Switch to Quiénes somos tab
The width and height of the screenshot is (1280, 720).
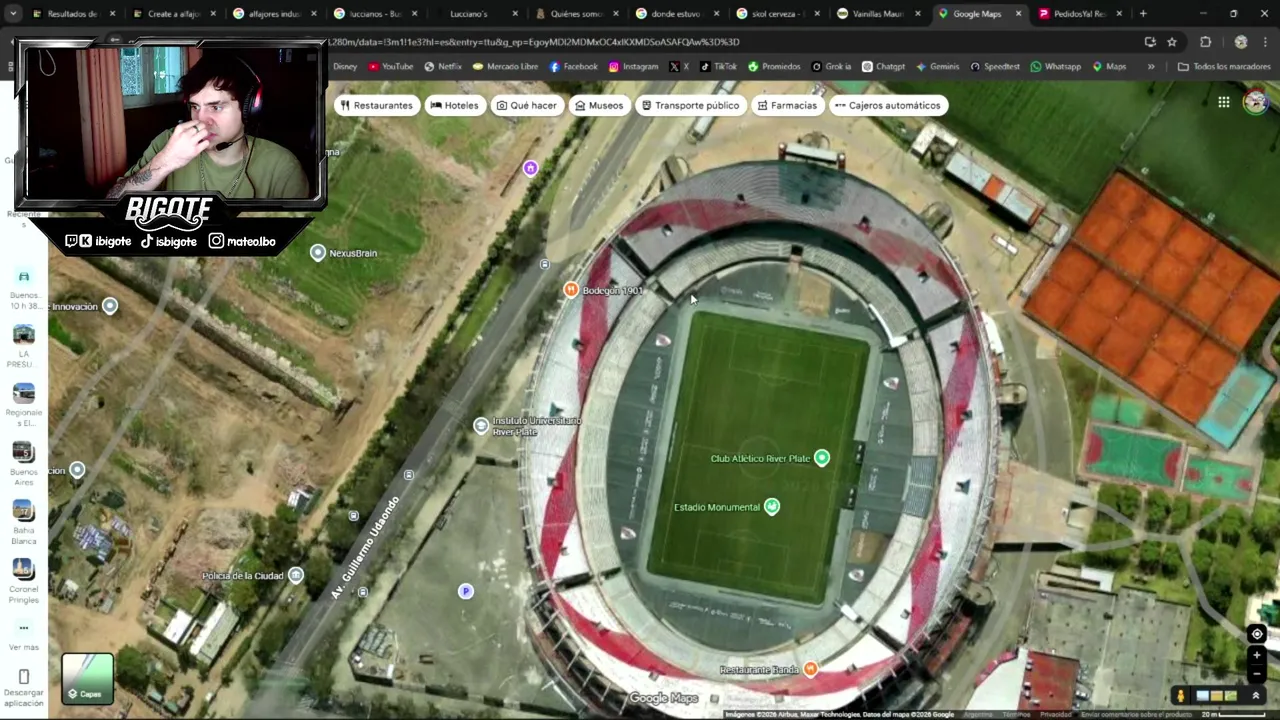pyautogui.click(x=575, y=14)
